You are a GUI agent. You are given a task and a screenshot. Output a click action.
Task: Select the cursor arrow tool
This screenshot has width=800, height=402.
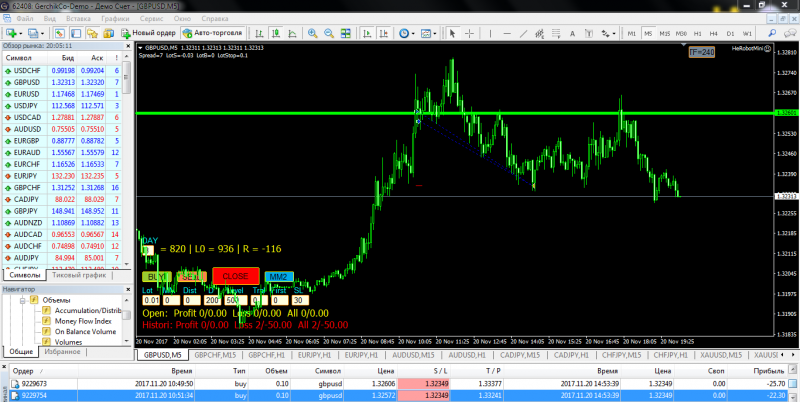click(x=452, y=33)
